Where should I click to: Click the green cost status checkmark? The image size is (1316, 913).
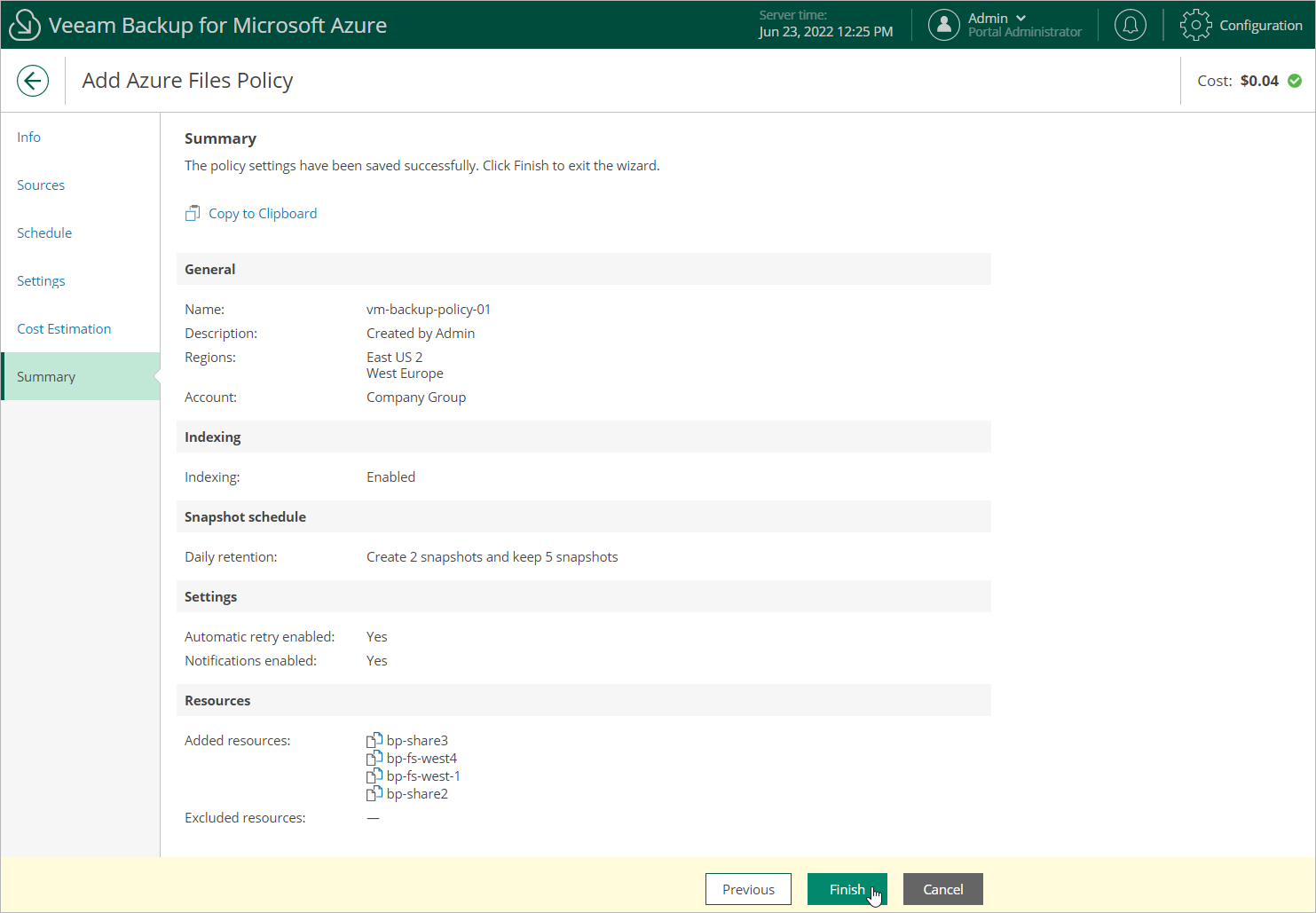point(1295,81)
